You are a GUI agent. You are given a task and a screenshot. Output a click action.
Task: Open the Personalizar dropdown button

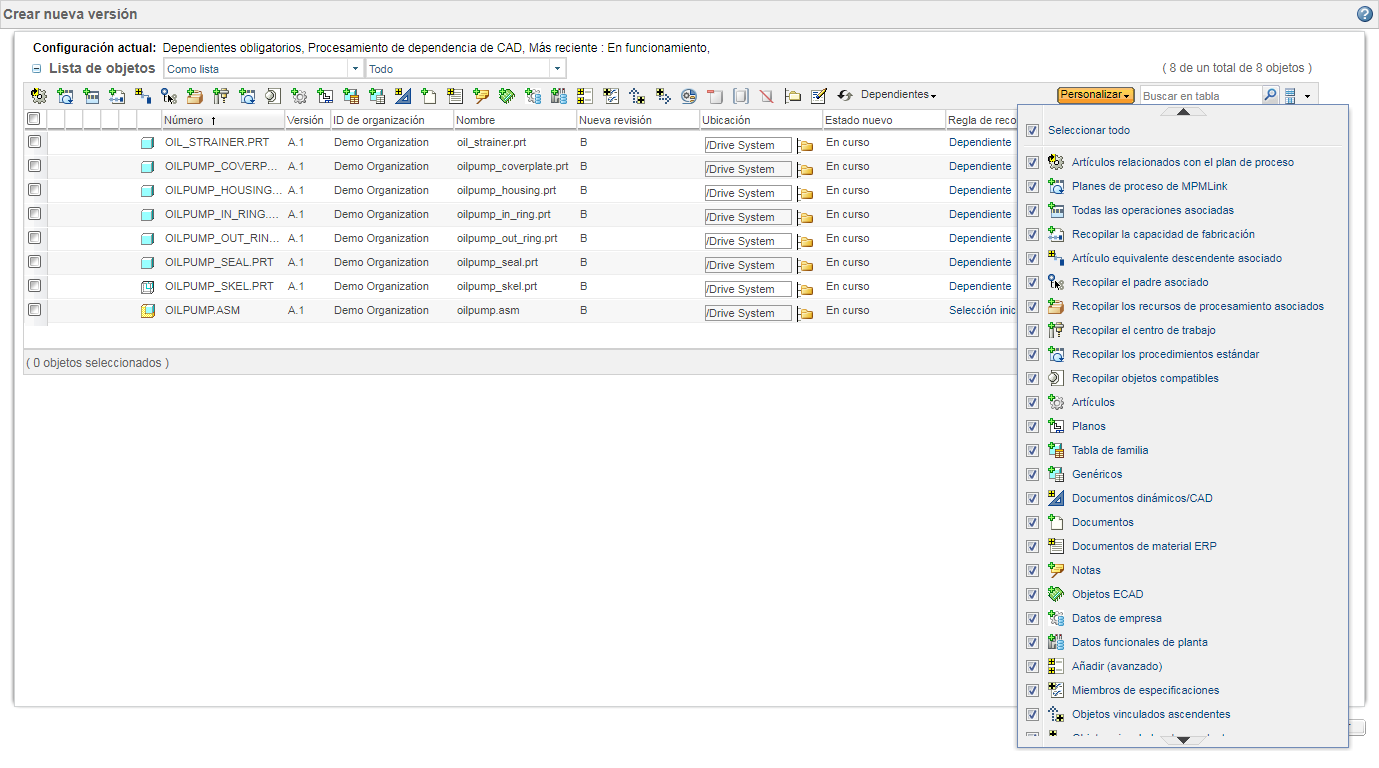(1095, 95)
